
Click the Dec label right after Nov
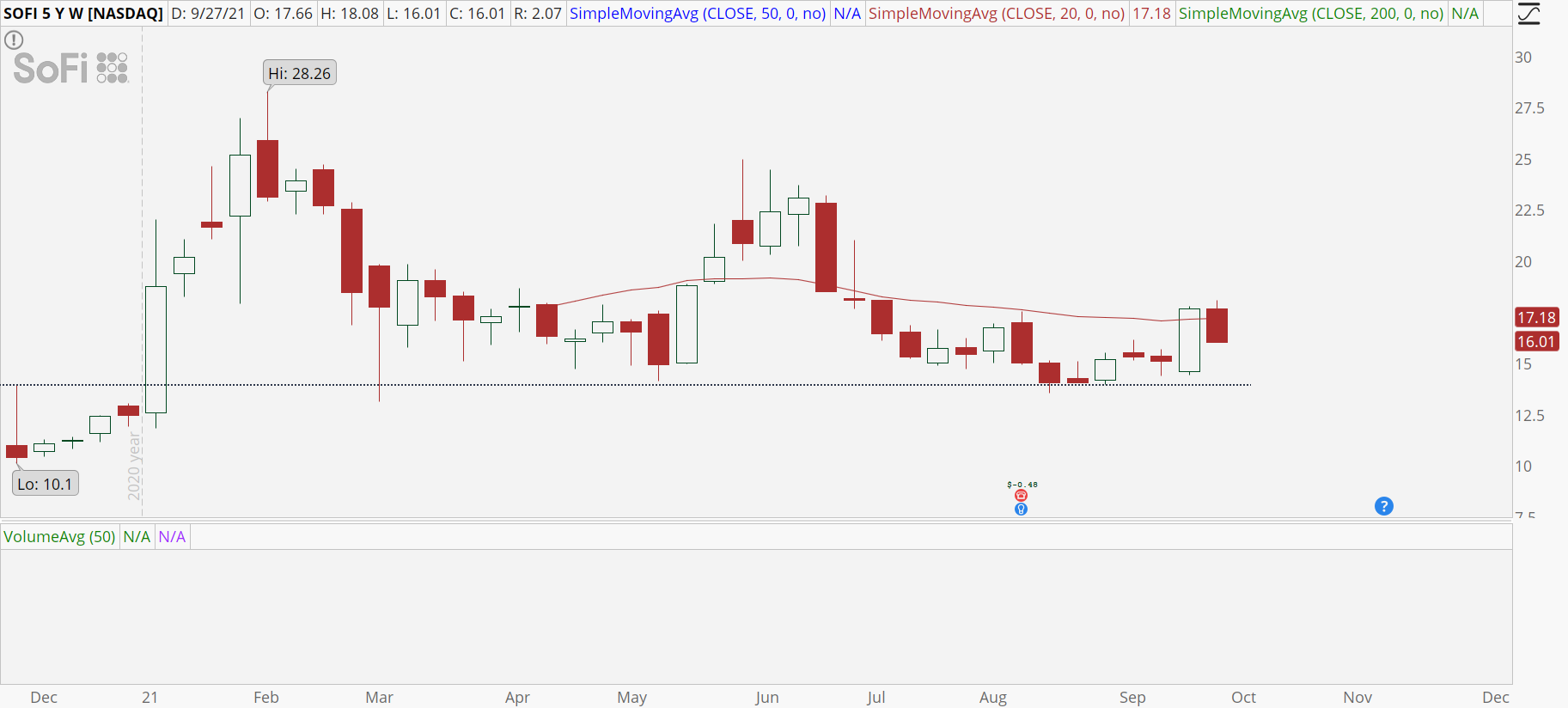[x=1496, y=698]
